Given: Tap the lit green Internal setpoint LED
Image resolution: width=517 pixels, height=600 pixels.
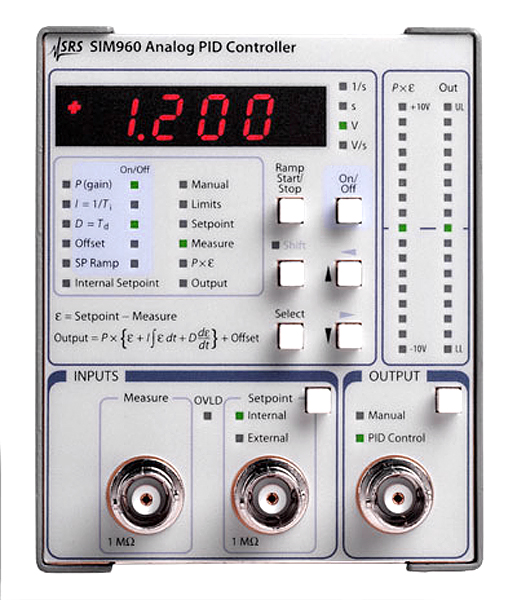Looking at the screenshot, I should point(240,416).
